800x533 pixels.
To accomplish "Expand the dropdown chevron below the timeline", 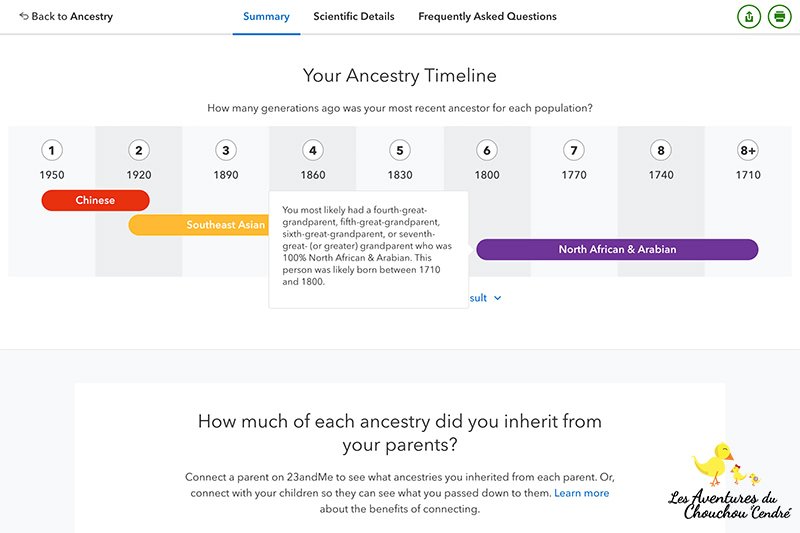I will (x=497, y=298).
